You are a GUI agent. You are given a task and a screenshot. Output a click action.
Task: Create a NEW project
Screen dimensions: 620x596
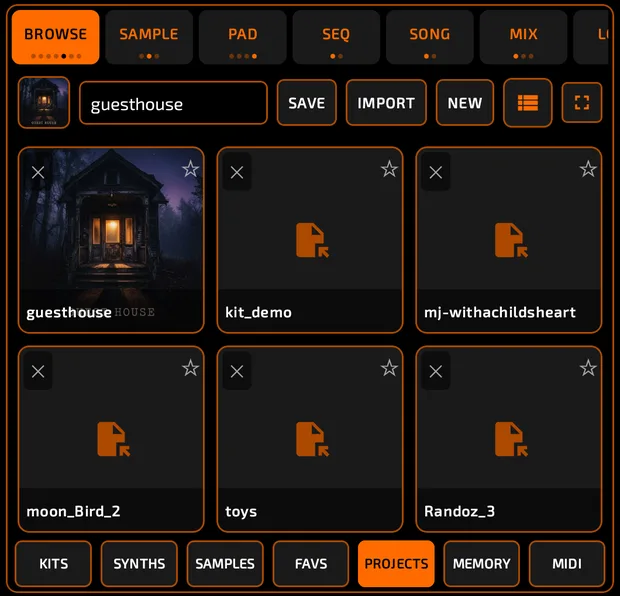click(x=465, y=103)
